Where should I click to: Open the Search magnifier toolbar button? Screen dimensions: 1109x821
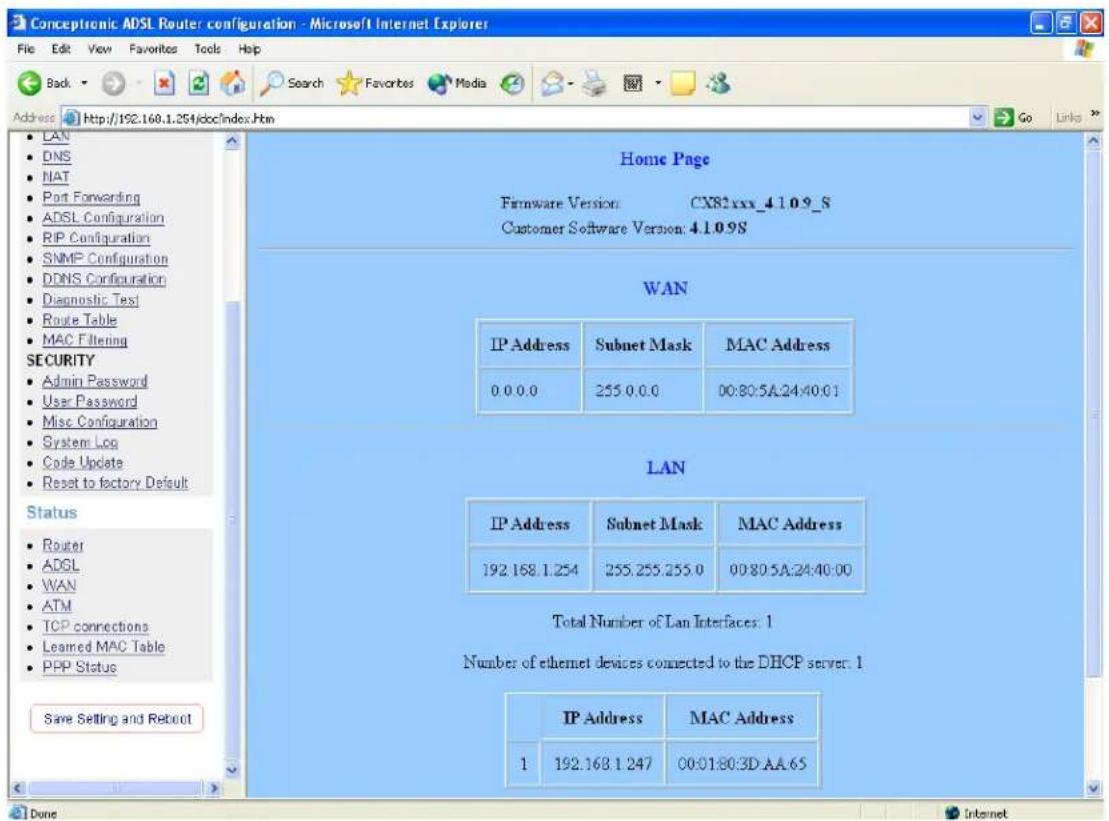[x=291, y=83]
